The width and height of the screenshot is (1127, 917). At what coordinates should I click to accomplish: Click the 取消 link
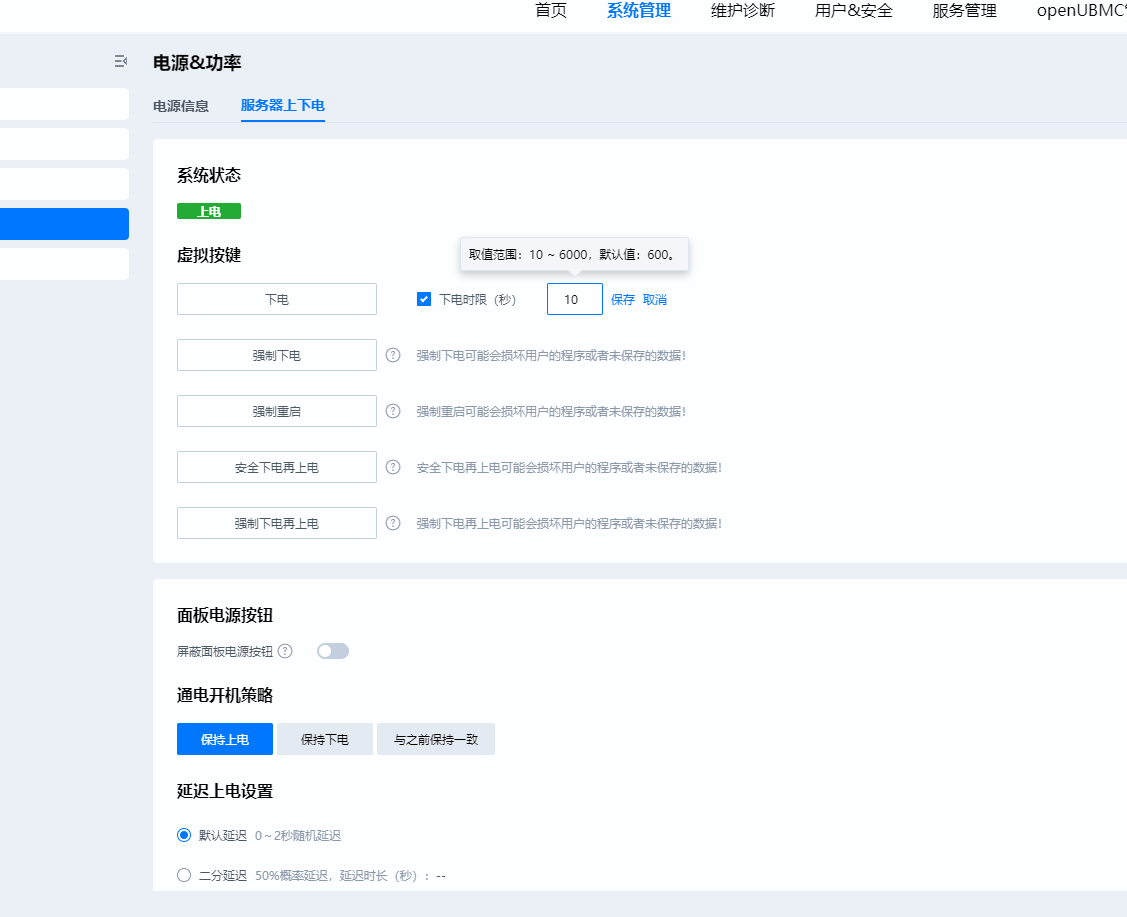654,299
